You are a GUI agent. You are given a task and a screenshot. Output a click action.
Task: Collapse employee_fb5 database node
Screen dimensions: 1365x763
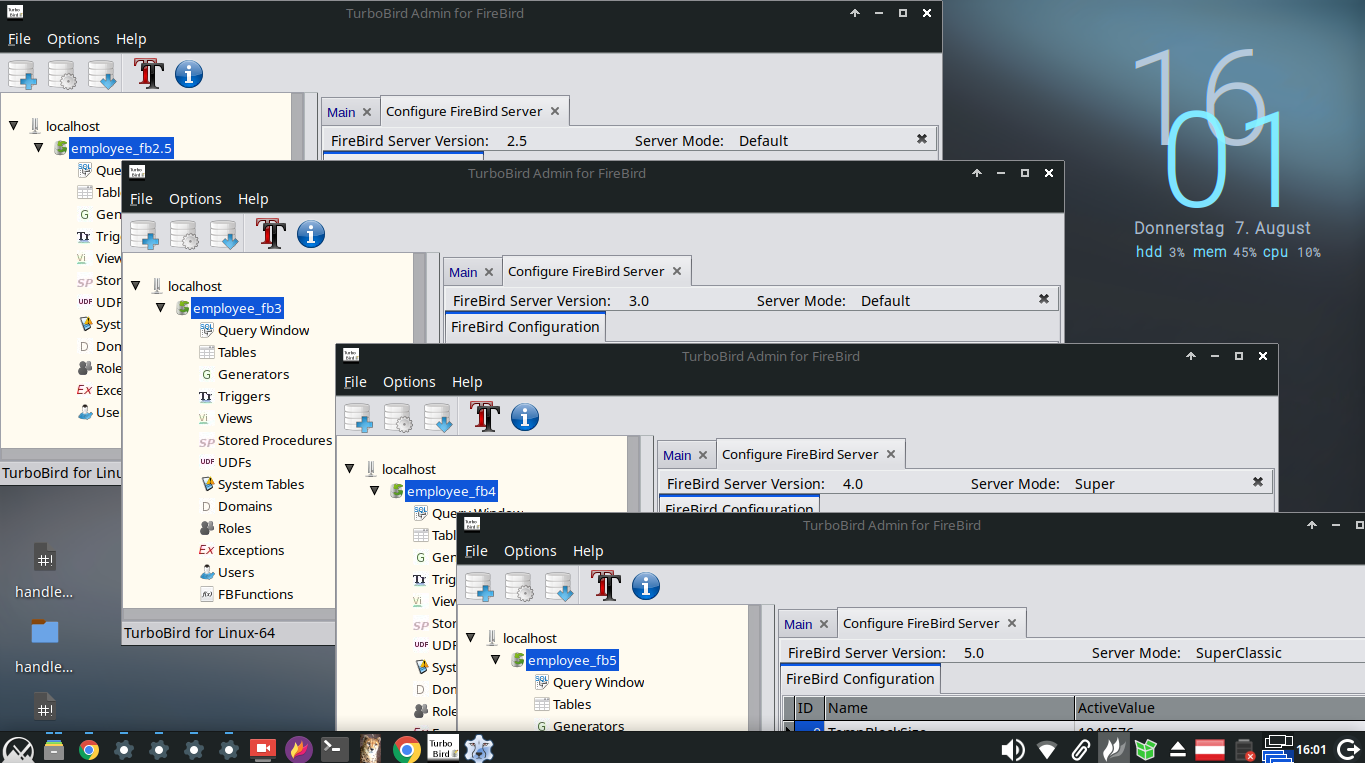tap(495, 660)
